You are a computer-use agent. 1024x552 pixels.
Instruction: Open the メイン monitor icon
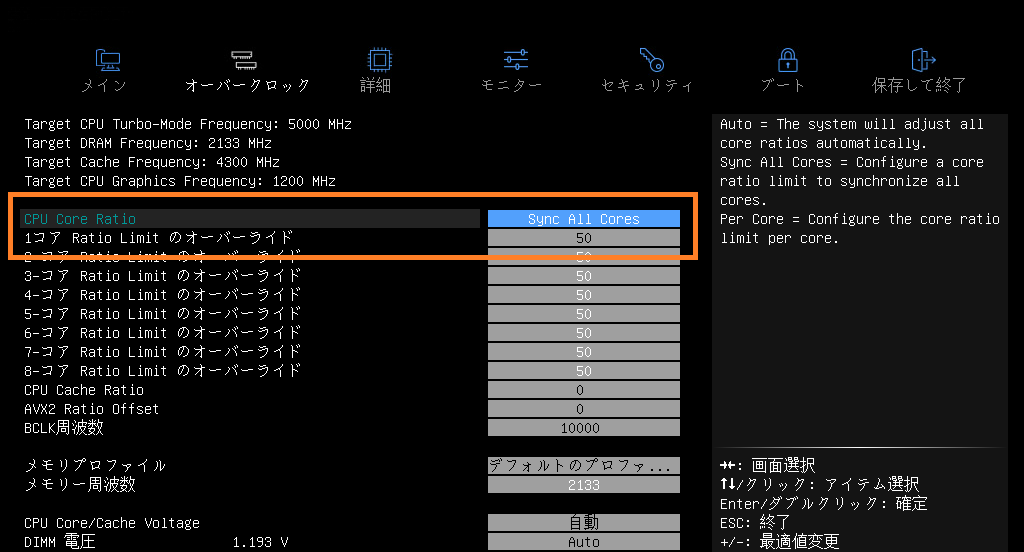[x=108, y=60]
